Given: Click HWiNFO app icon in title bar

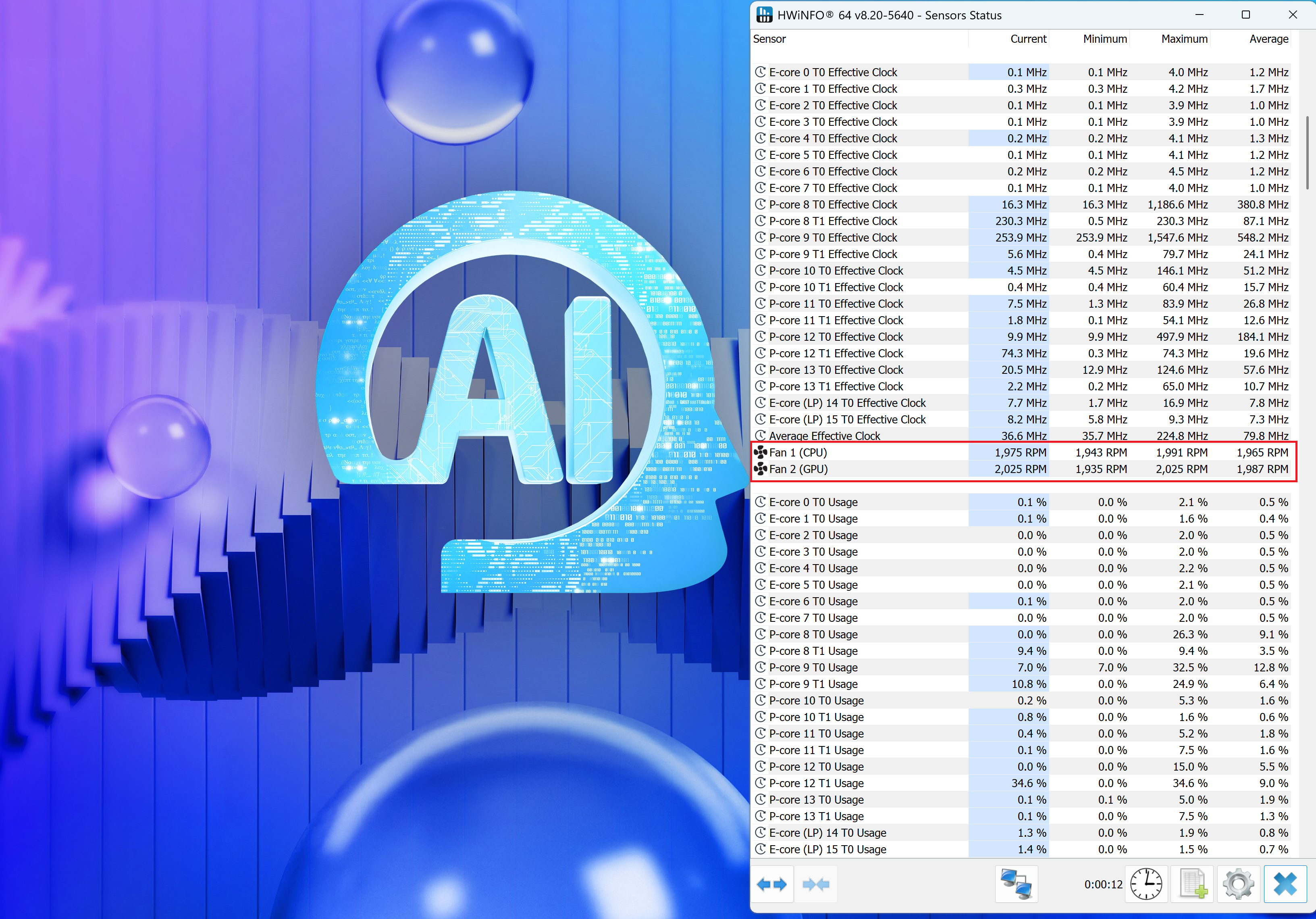Looking at the screenshot, I should (x=764, y=15).
